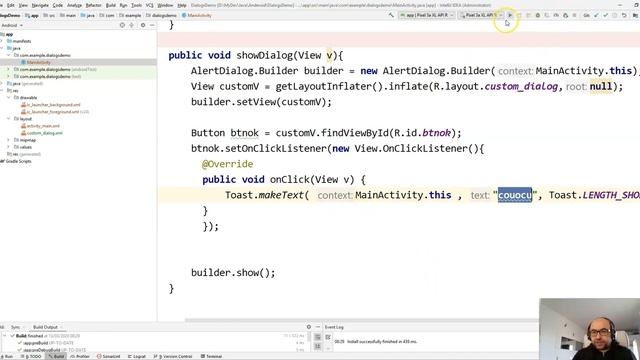Open the Build menu
This screenshot has height=360, width=640.
[x=111, y=5]
